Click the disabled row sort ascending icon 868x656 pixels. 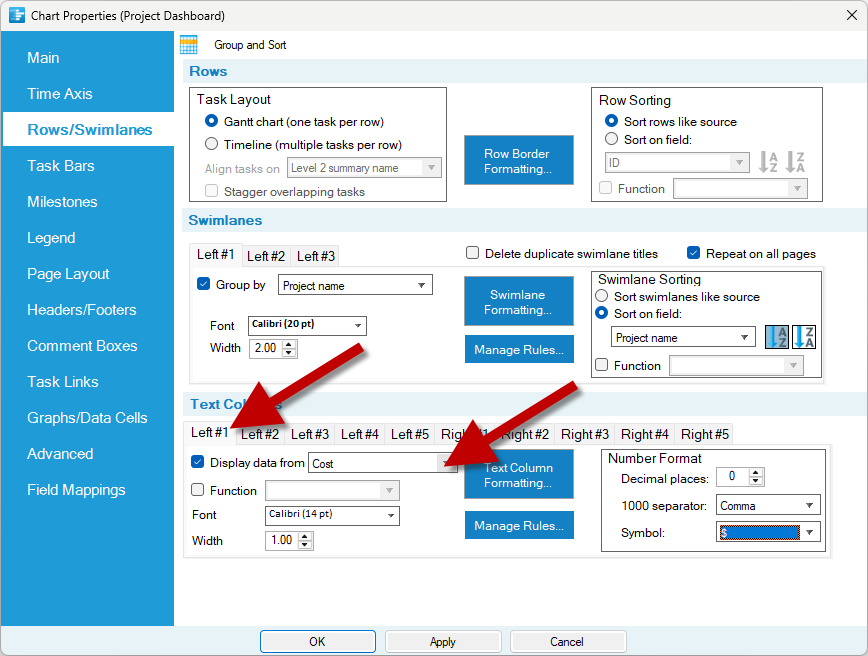point(768,162)
